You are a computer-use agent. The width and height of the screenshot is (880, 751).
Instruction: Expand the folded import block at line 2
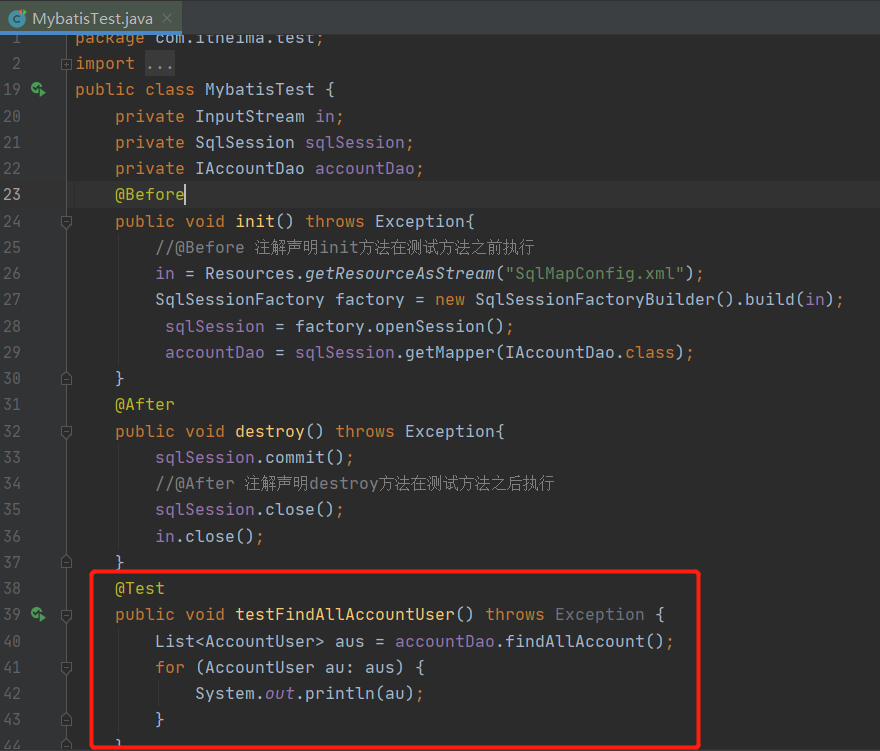pos(66,64)
